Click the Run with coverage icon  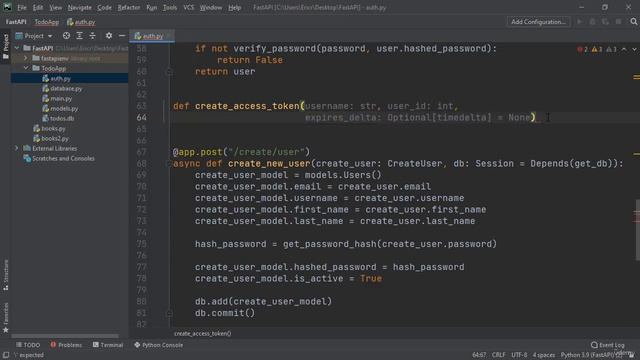605,22
